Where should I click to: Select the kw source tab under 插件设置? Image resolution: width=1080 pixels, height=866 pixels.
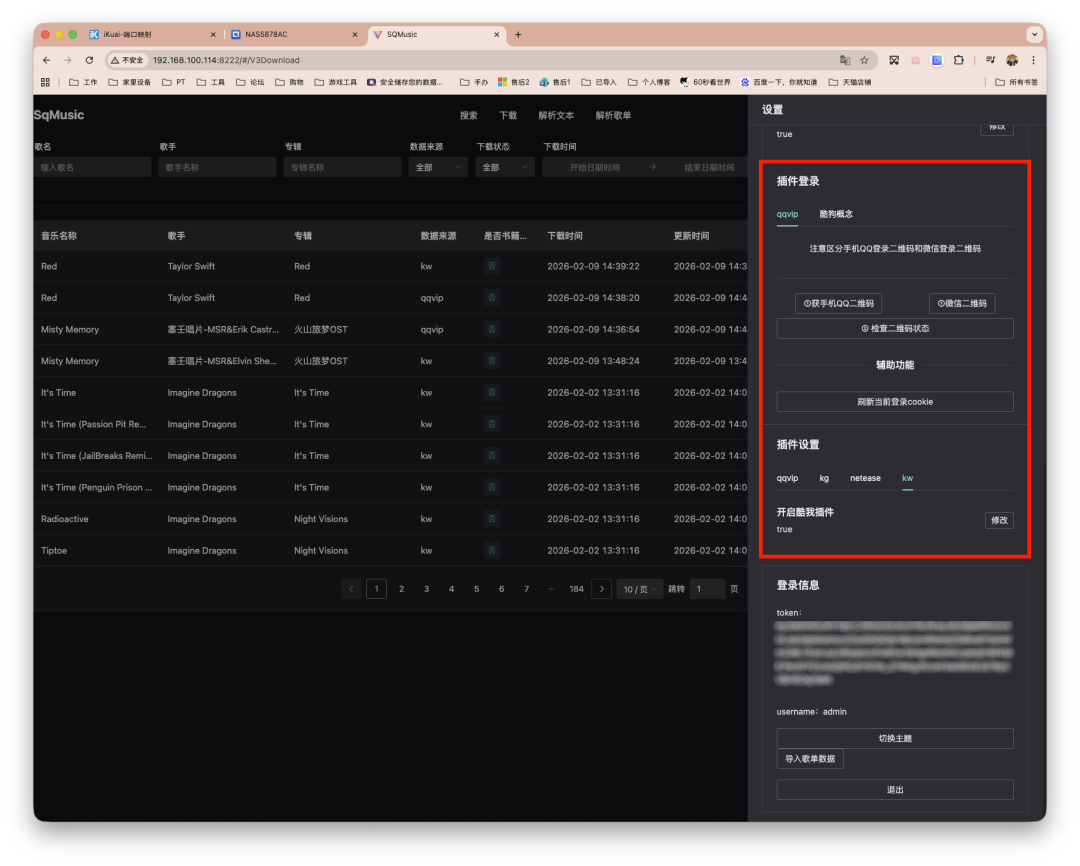coord(907,478)
